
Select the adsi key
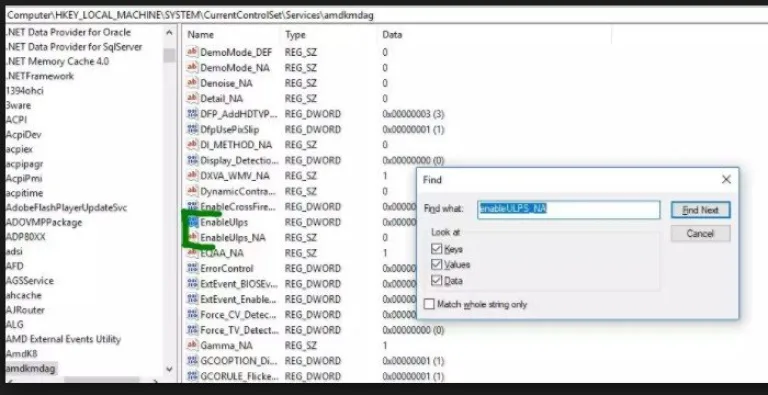(14, 251)
